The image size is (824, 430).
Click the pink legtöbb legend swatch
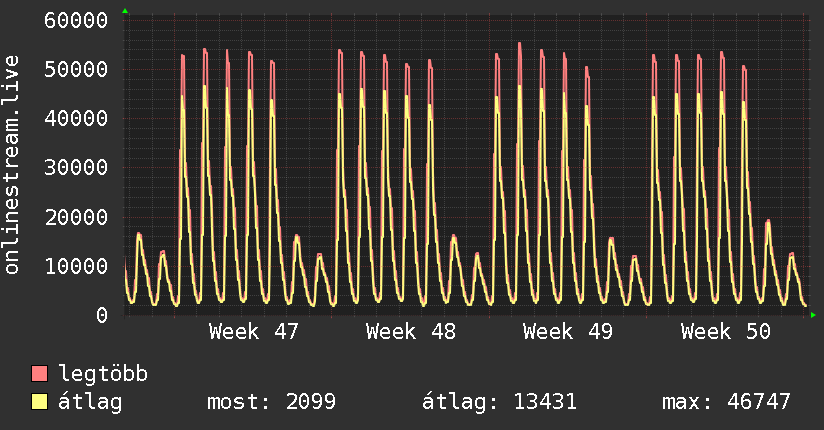pos(39,373)
